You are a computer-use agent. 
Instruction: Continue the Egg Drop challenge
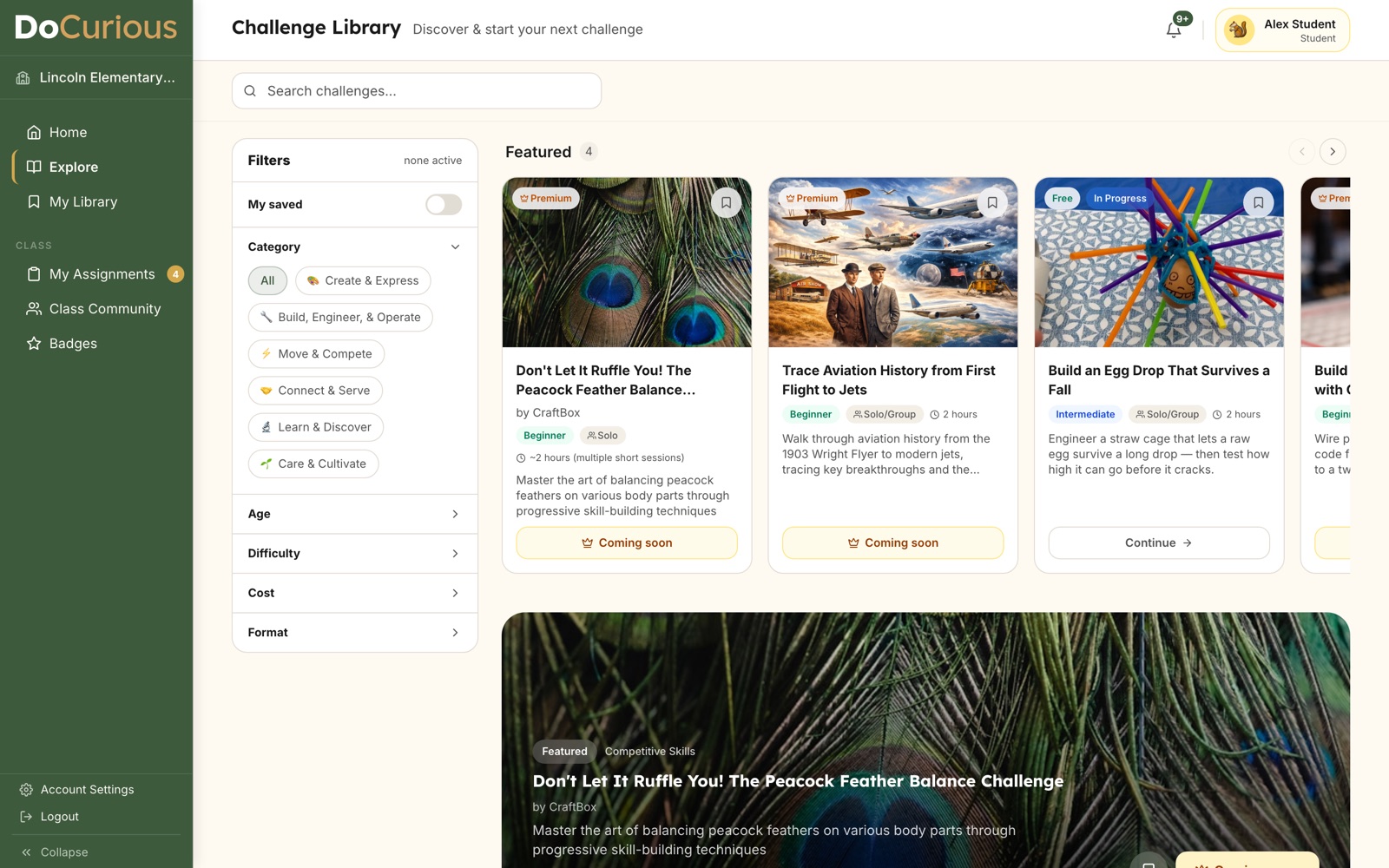click(1159, 542)
